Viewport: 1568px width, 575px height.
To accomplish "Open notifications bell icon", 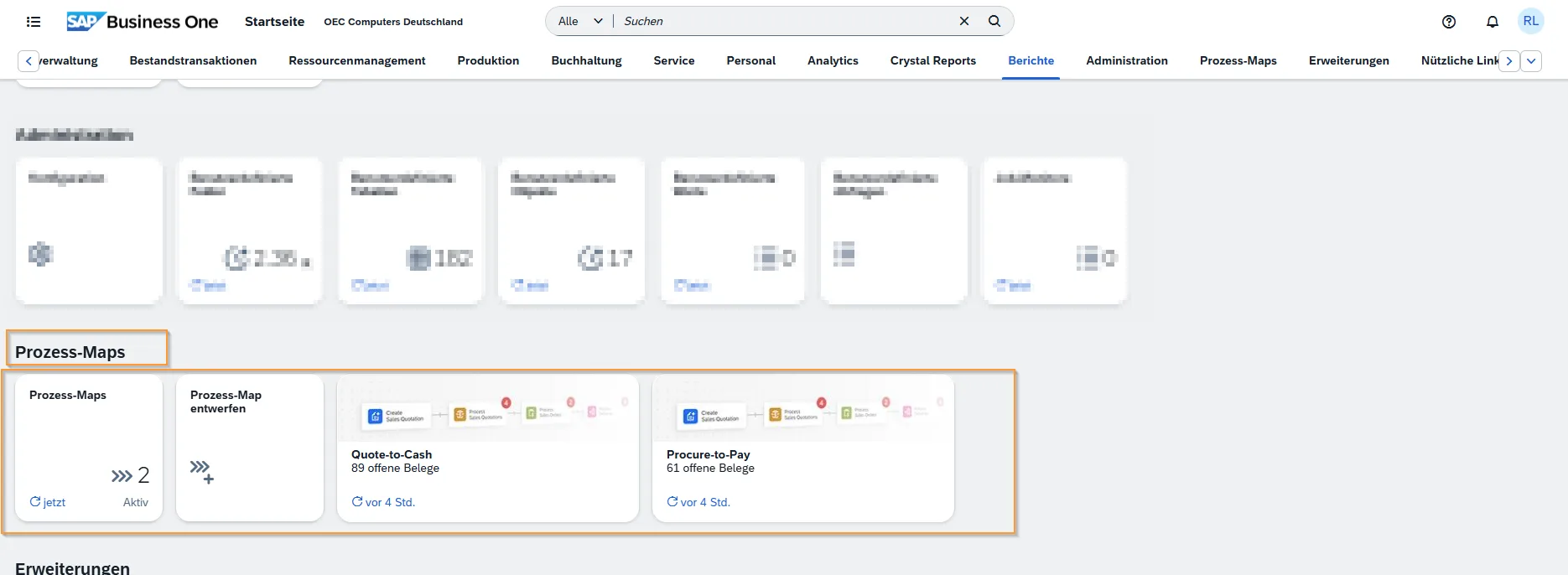I will [x=1493, y=22].
